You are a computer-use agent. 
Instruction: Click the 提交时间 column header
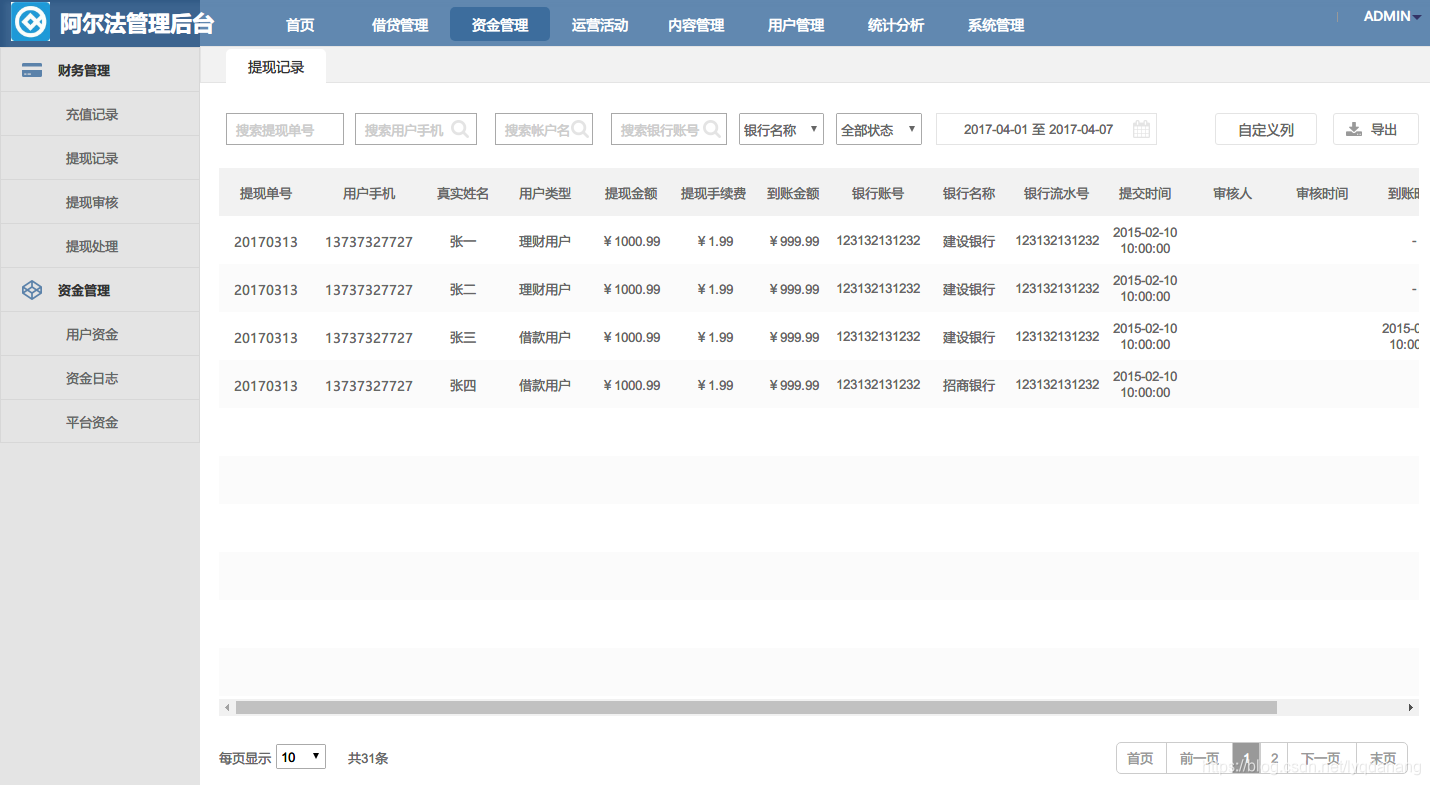pyautogui.click(x=1145, y=193)
